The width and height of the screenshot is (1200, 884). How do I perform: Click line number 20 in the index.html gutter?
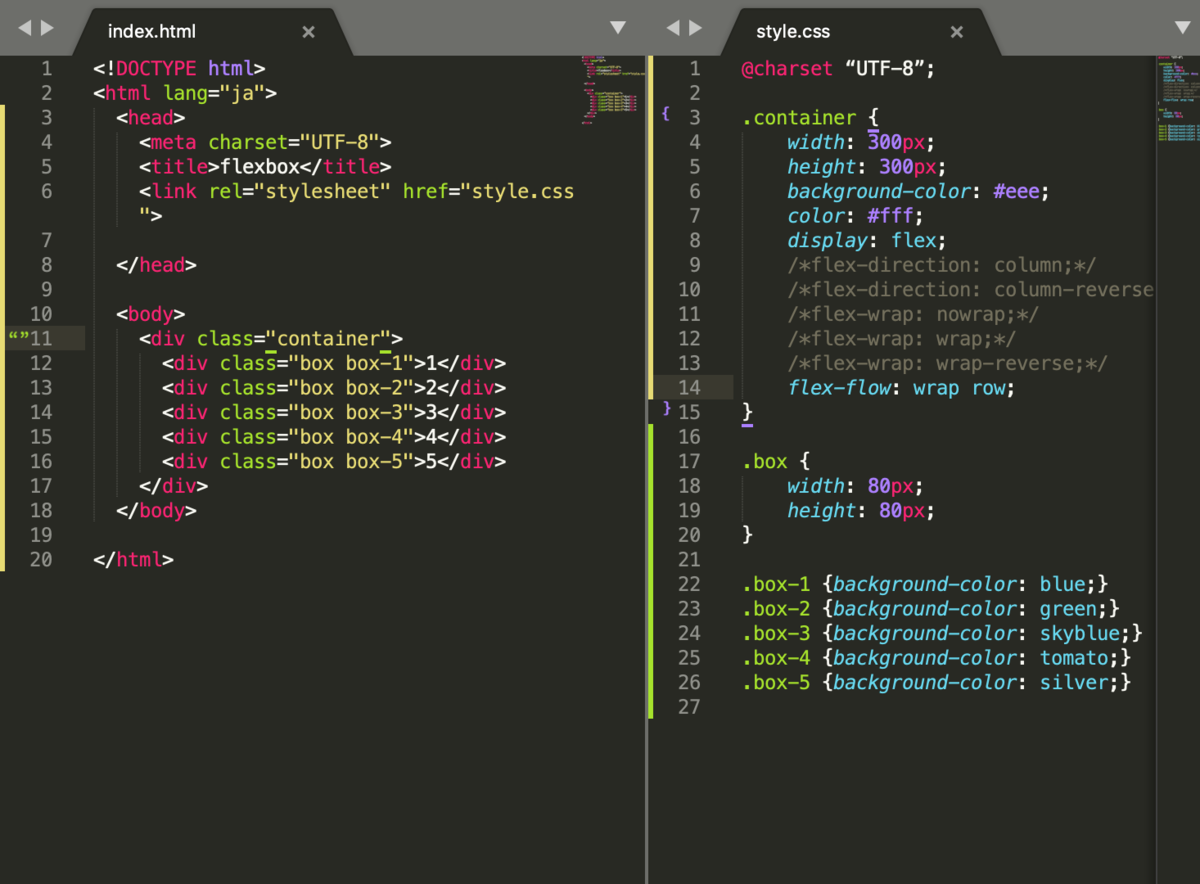41,559
